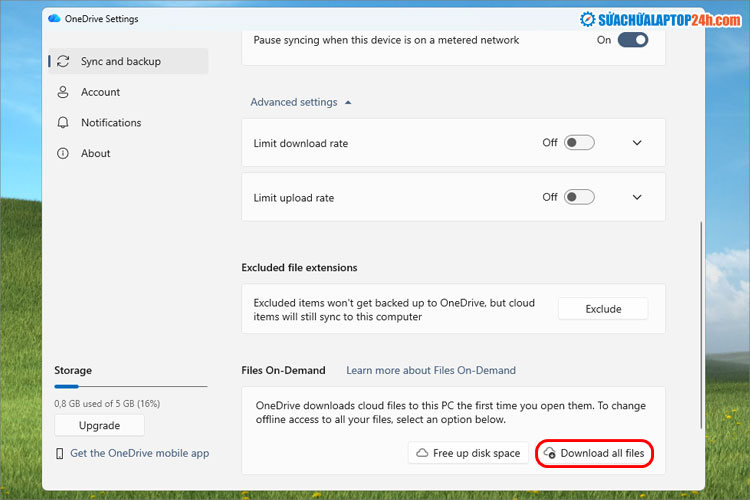
Task: Expand the Limit upload rate chevron
Action: [637, 197]
